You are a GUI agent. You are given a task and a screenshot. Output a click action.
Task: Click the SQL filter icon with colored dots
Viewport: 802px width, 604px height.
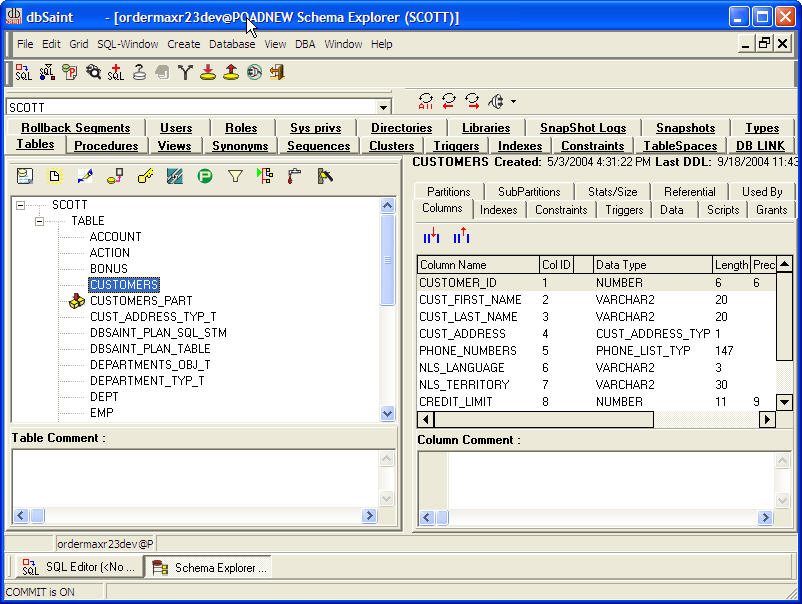point(47,73)
